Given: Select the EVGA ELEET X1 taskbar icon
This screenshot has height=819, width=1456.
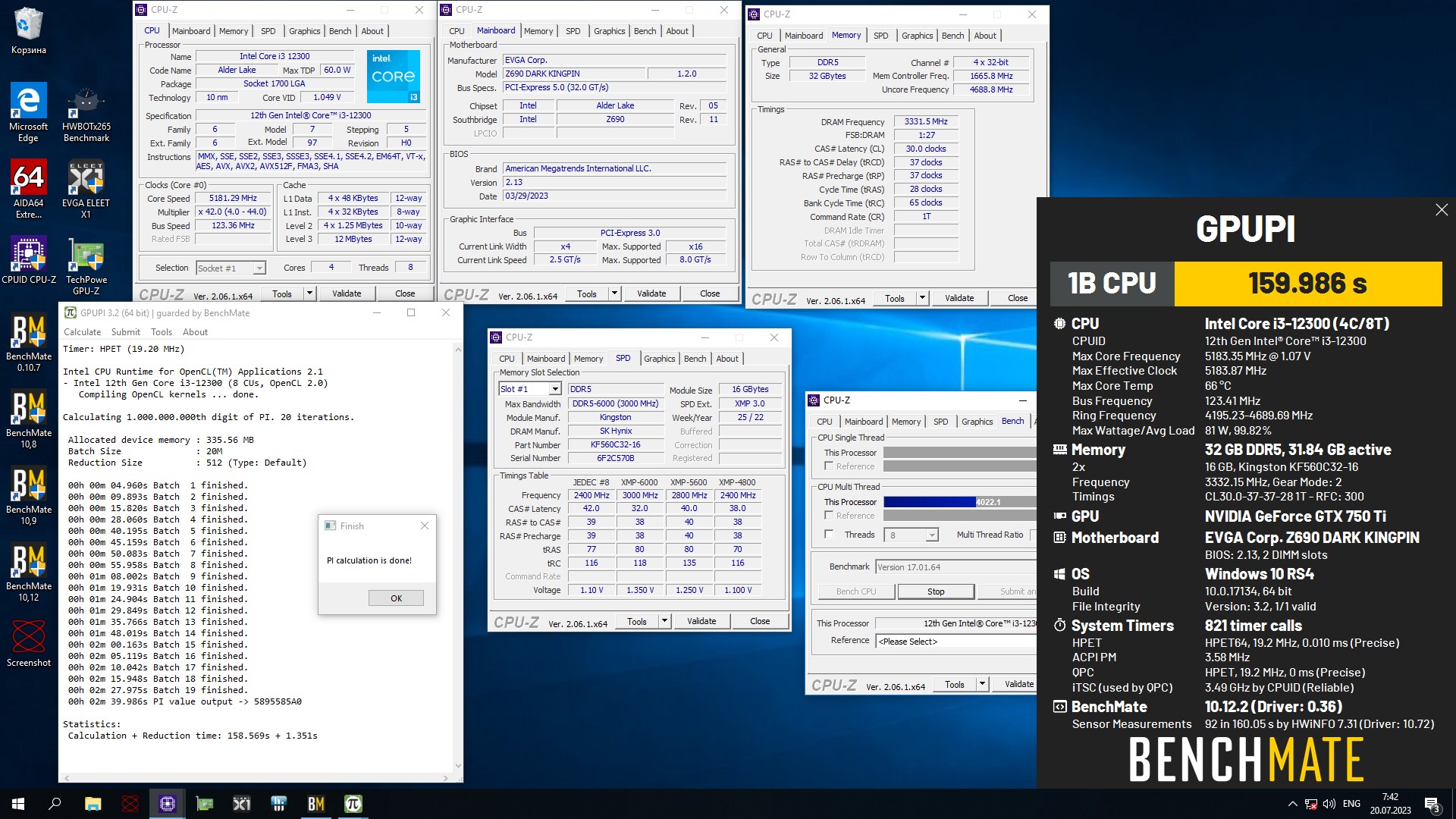Looking at the screenshot, I should pos(242,804).
